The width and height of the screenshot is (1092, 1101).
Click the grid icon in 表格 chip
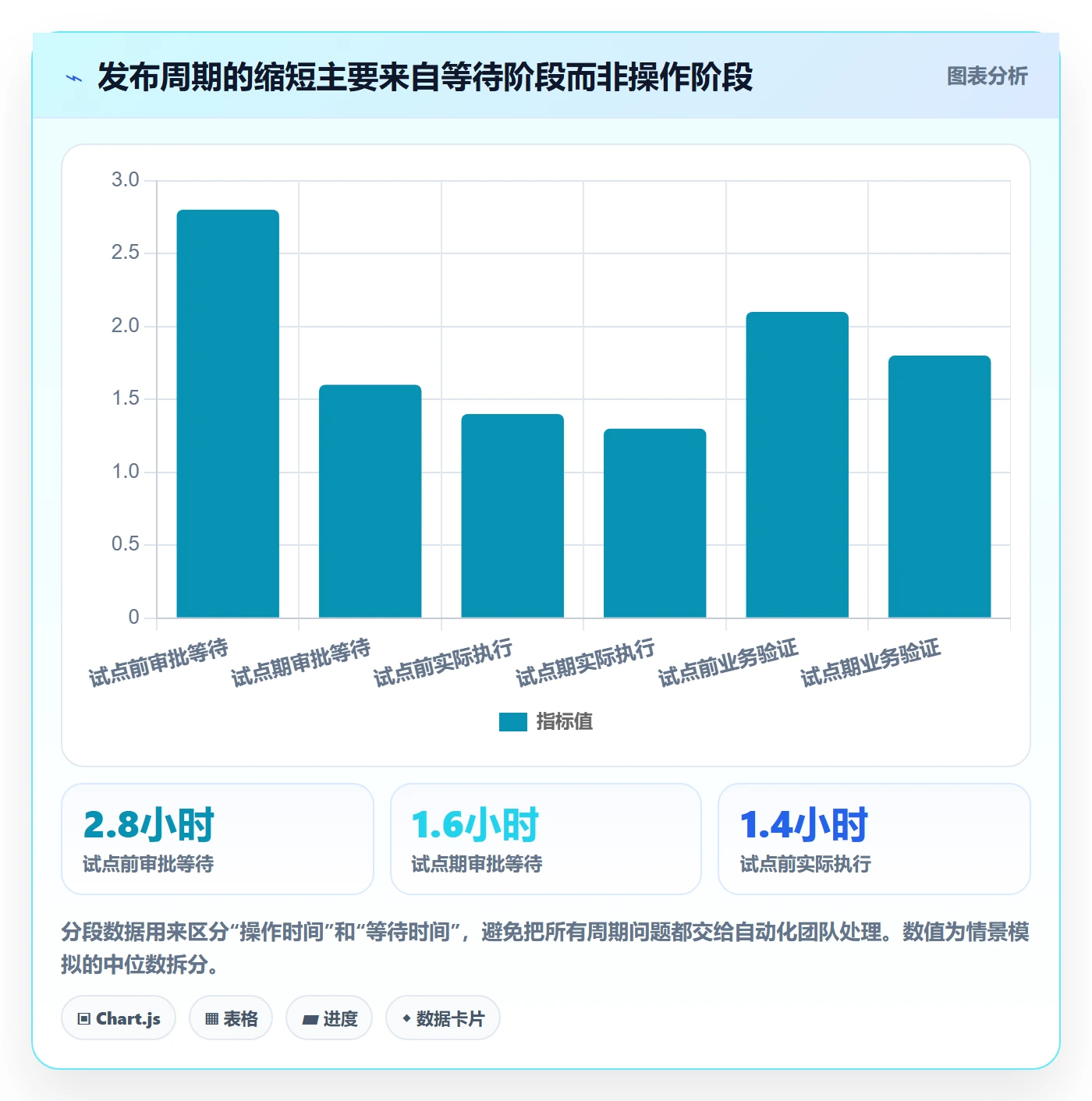pos(211,1019)
